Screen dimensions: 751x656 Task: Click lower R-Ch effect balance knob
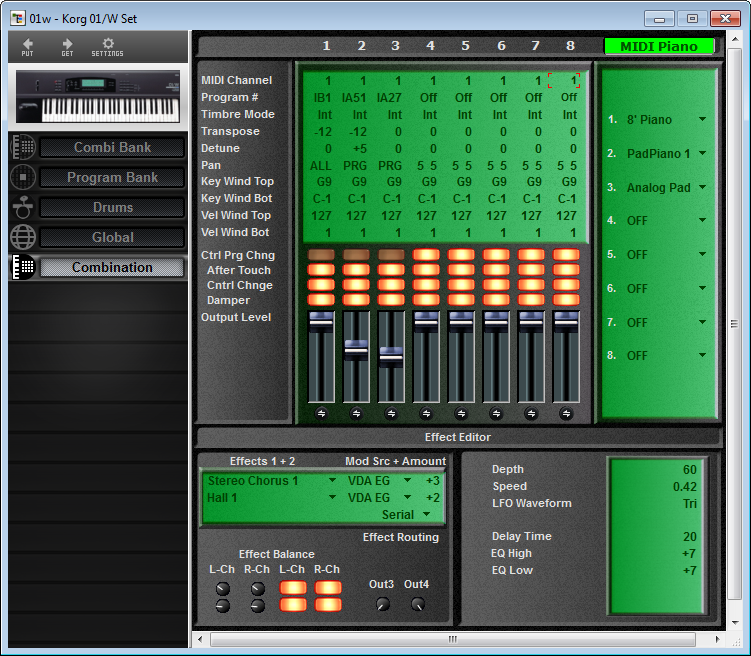pos(258,606)
